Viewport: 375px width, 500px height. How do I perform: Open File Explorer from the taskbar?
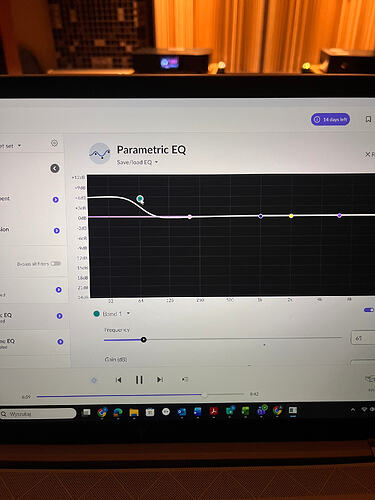134,413
